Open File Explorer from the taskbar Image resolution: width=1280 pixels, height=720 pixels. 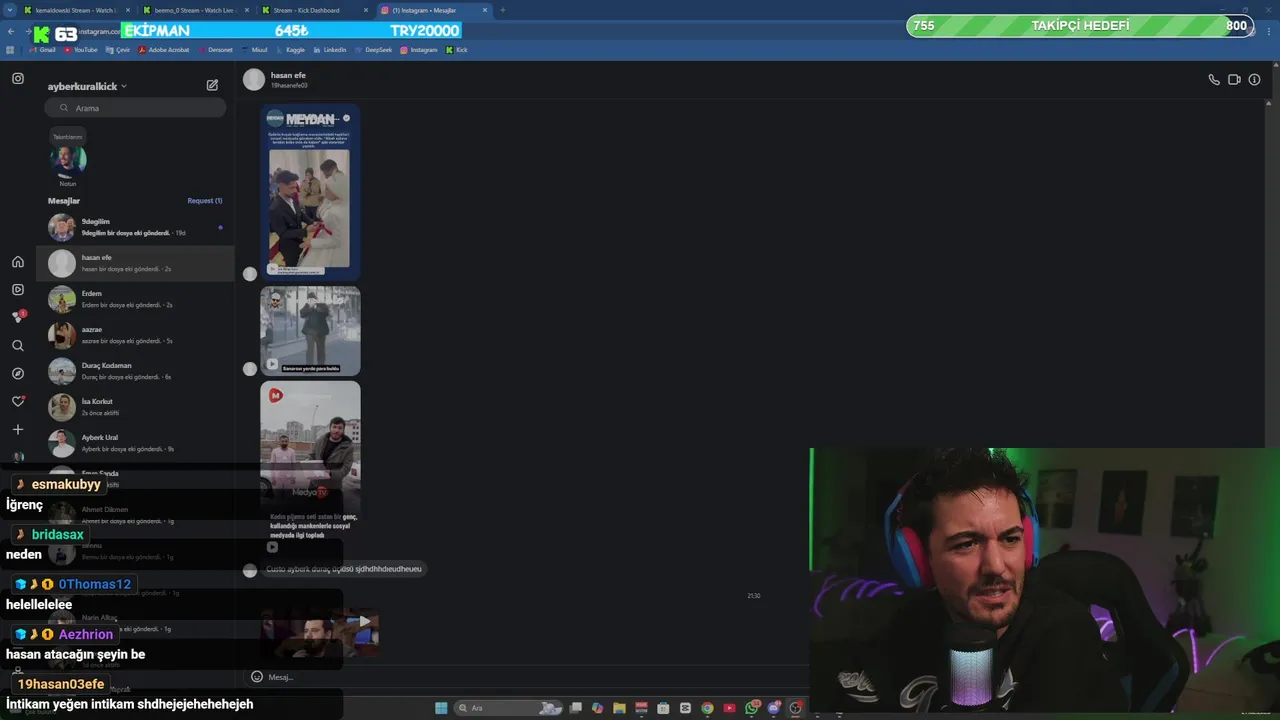619,708
